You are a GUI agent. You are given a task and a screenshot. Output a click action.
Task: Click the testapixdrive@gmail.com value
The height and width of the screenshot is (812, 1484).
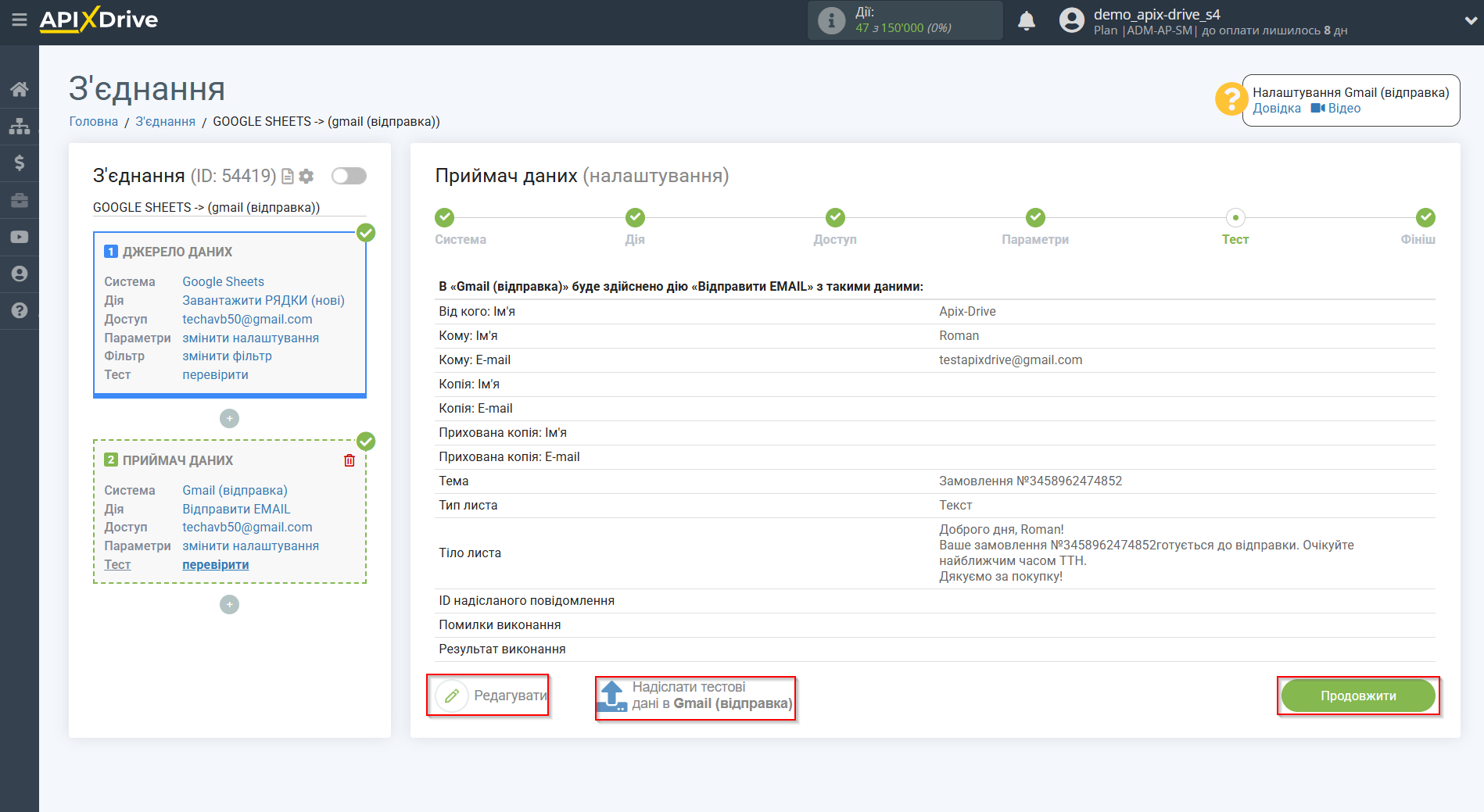coord(1010,359)
